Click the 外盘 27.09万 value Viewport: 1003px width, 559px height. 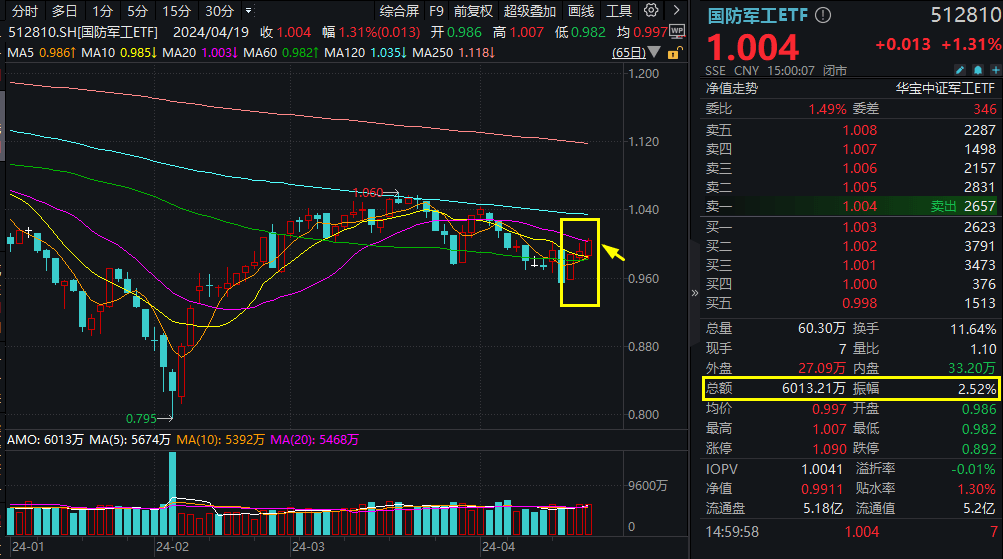pos(822,368)
